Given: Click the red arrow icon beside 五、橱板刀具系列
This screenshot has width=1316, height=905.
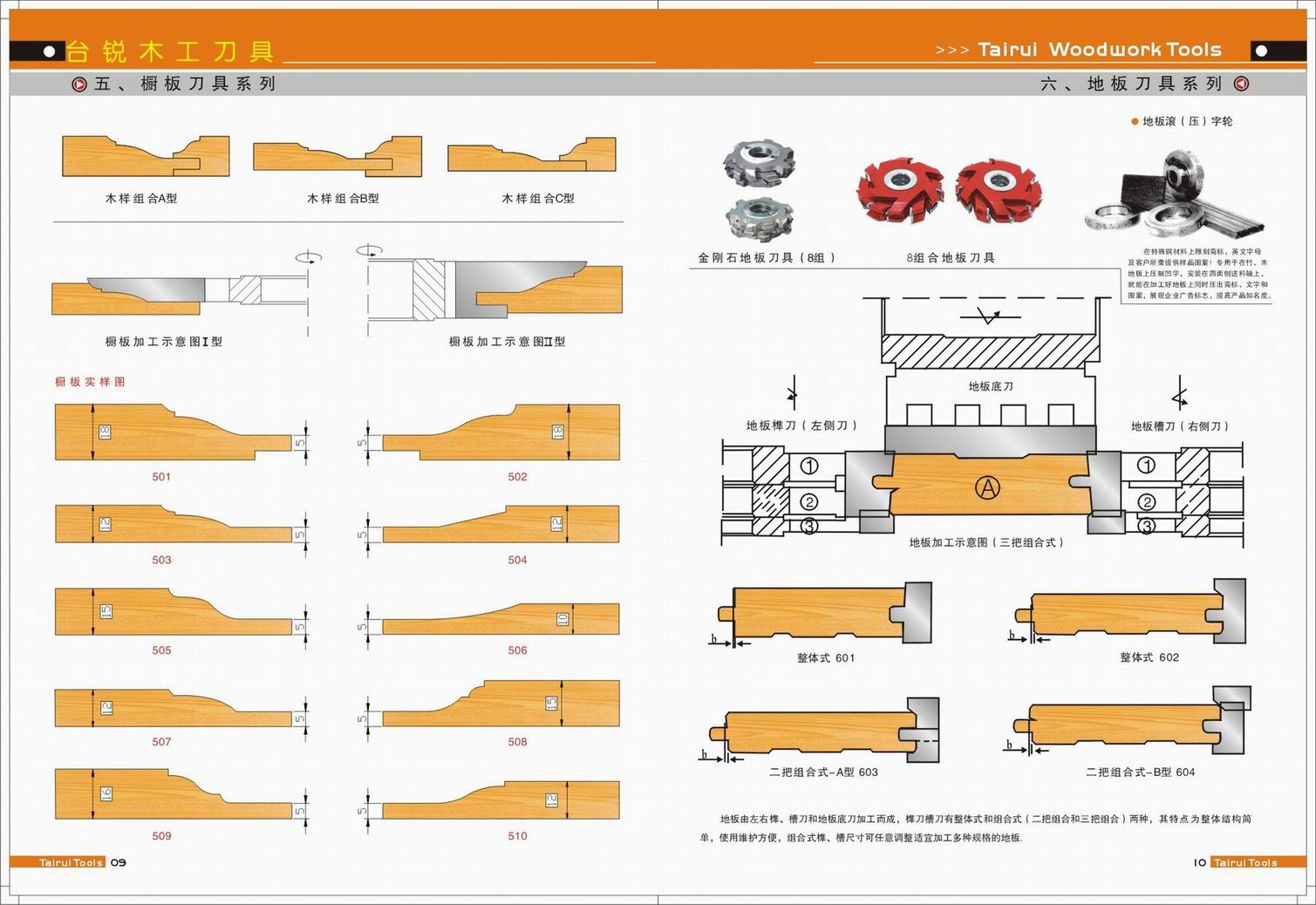Looking at the screenshot, I should [79, 85].
